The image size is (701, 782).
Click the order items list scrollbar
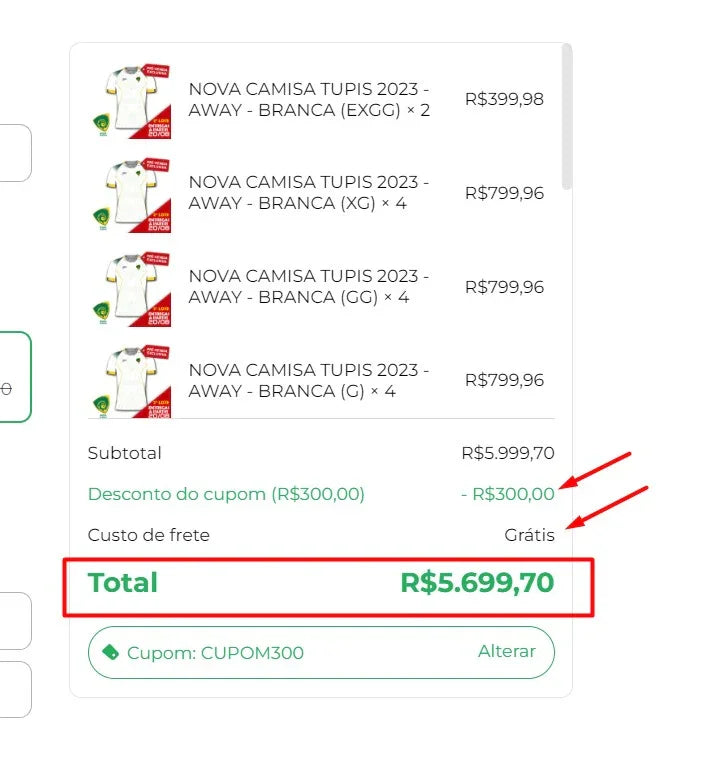[x=567, y=118]
